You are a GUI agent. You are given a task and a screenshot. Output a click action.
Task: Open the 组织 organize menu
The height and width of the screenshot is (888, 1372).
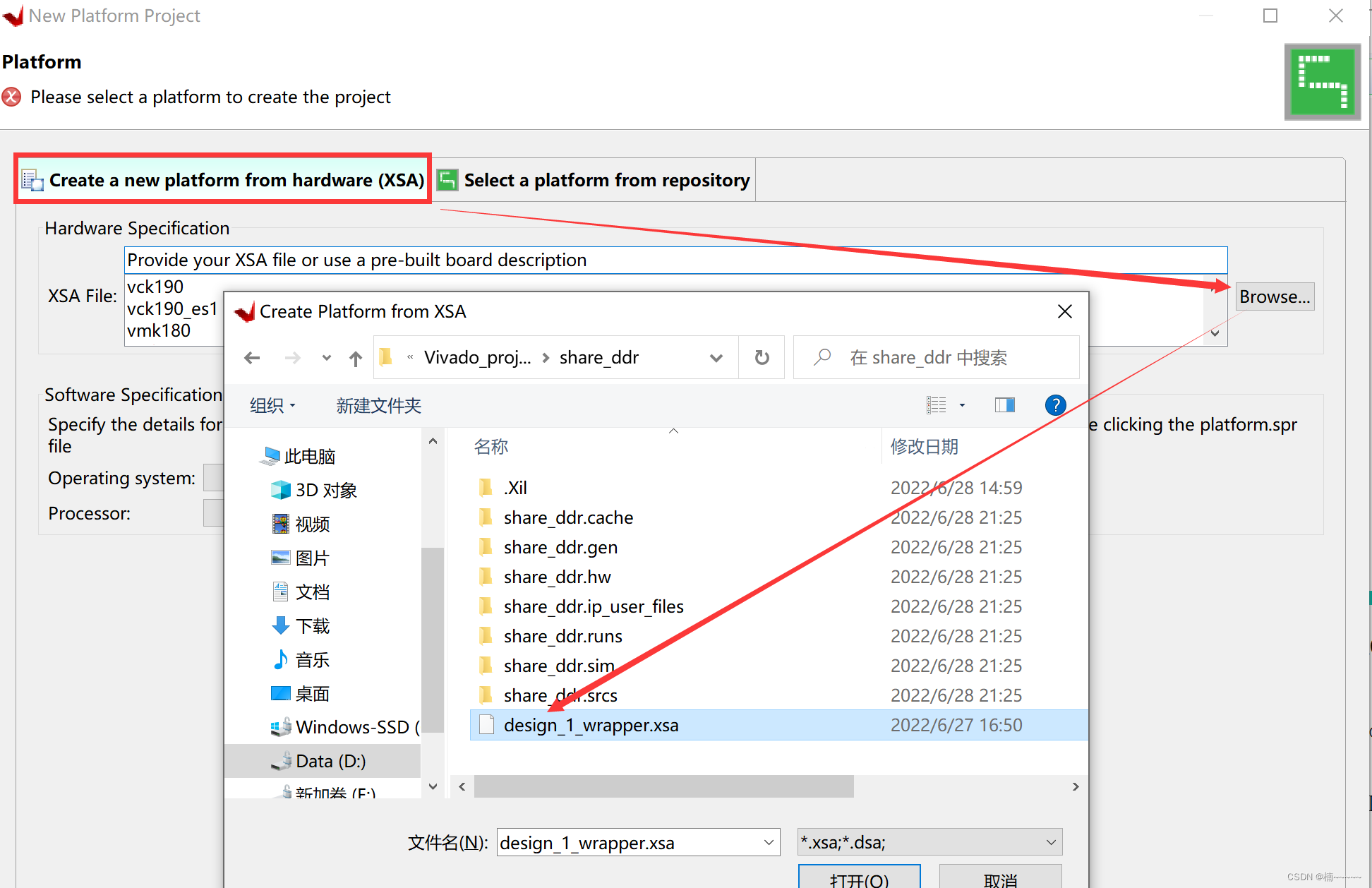[272, 406]
